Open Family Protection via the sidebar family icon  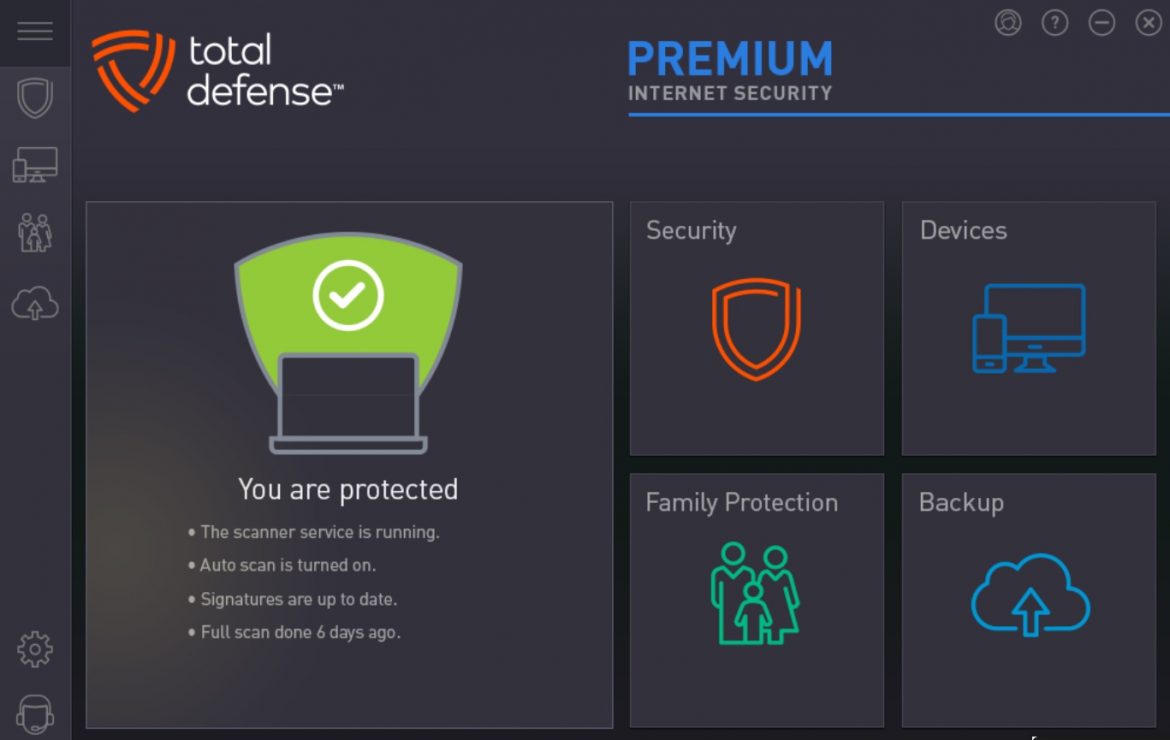(34, 233)
